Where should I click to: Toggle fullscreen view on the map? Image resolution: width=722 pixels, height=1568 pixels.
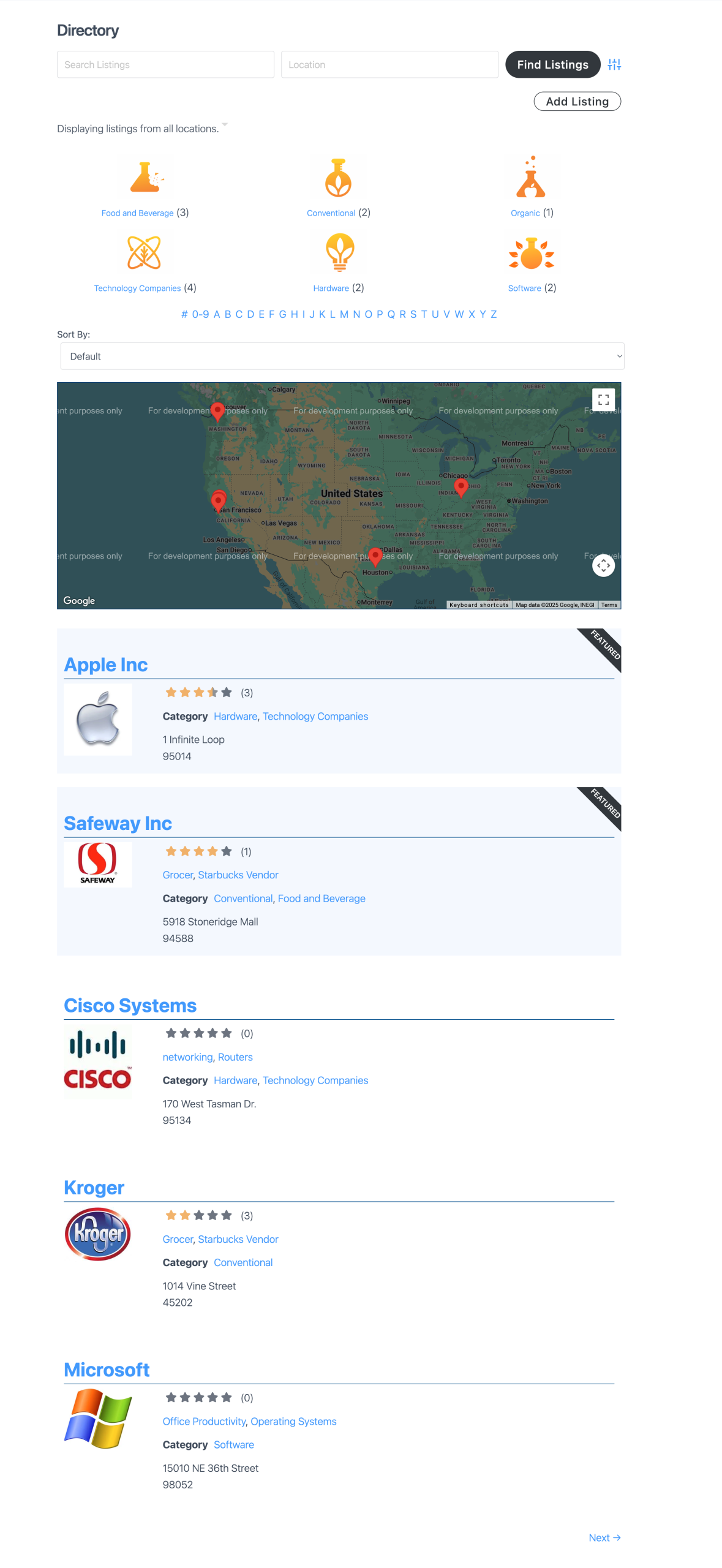pos(603,399)
